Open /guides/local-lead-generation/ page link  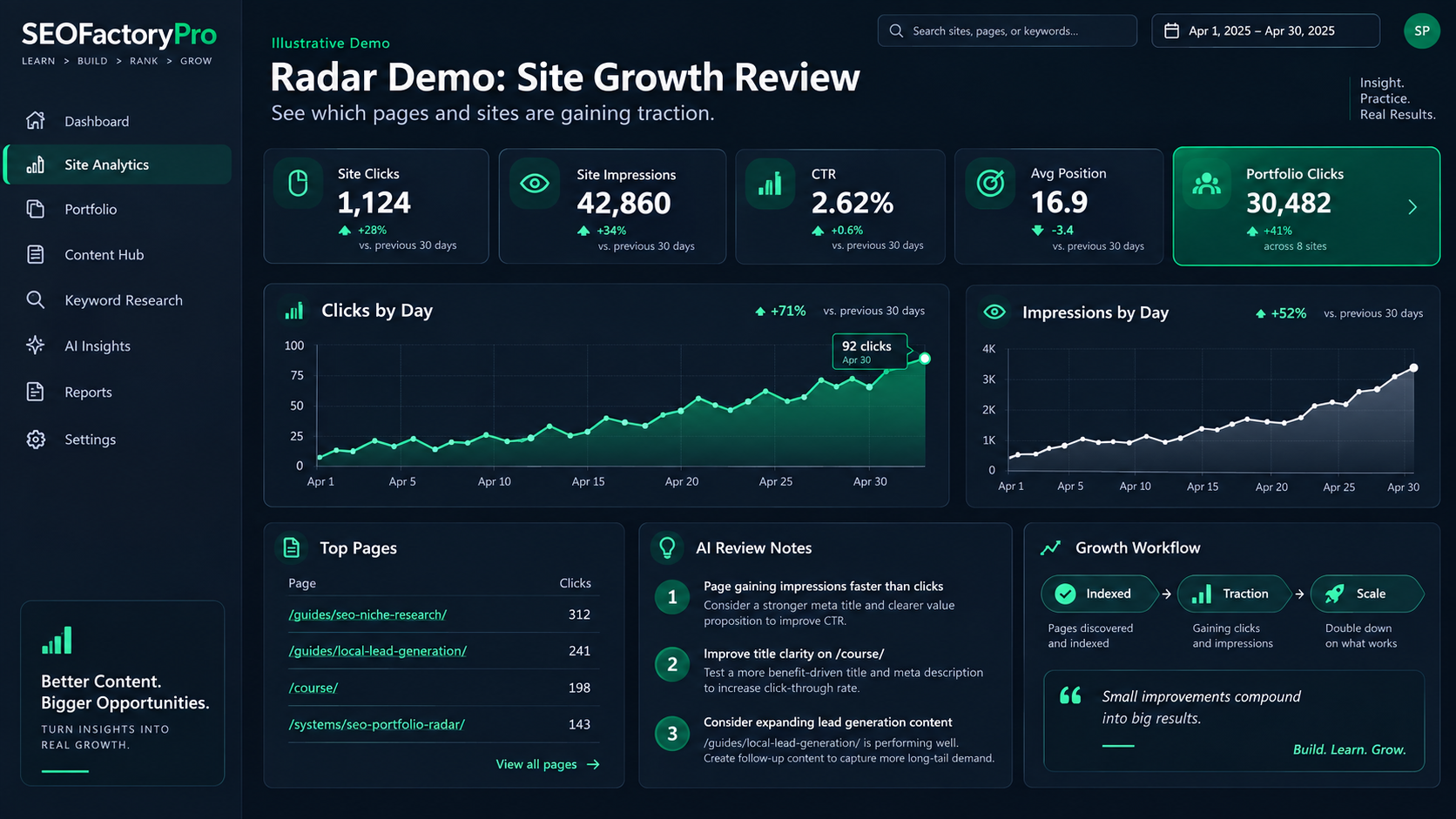click(x=377, y=651)
